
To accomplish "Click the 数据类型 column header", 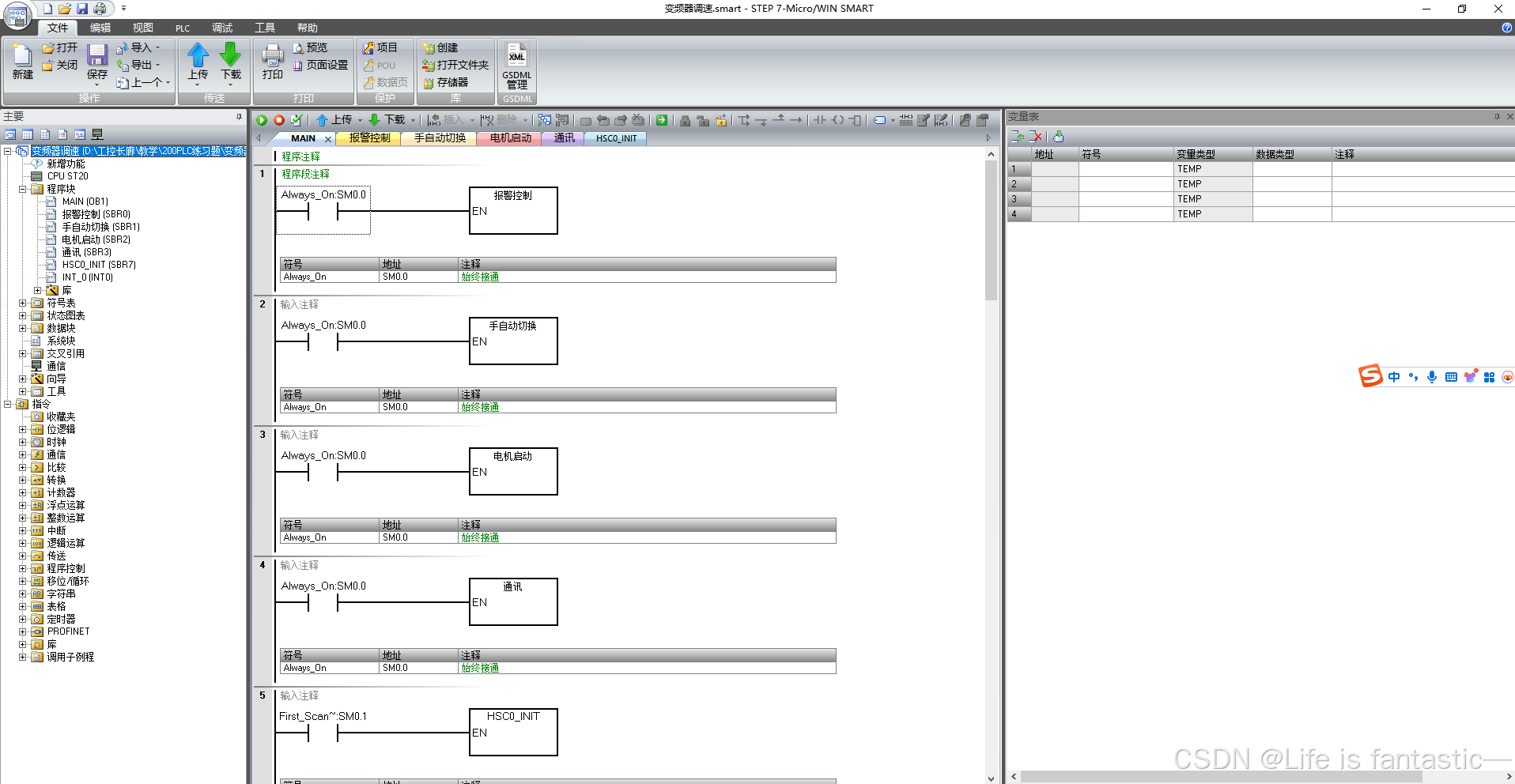I will tap(1292, 154).
